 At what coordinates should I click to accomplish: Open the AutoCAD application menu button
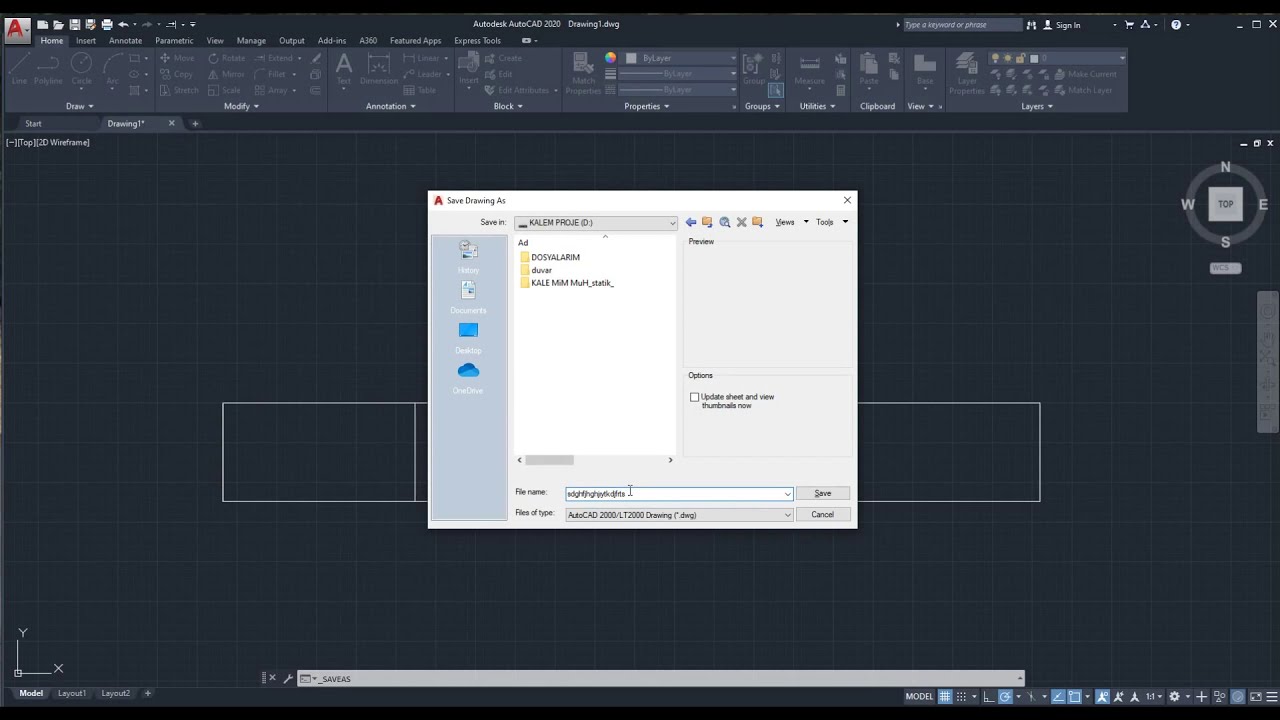click(16, 29)
